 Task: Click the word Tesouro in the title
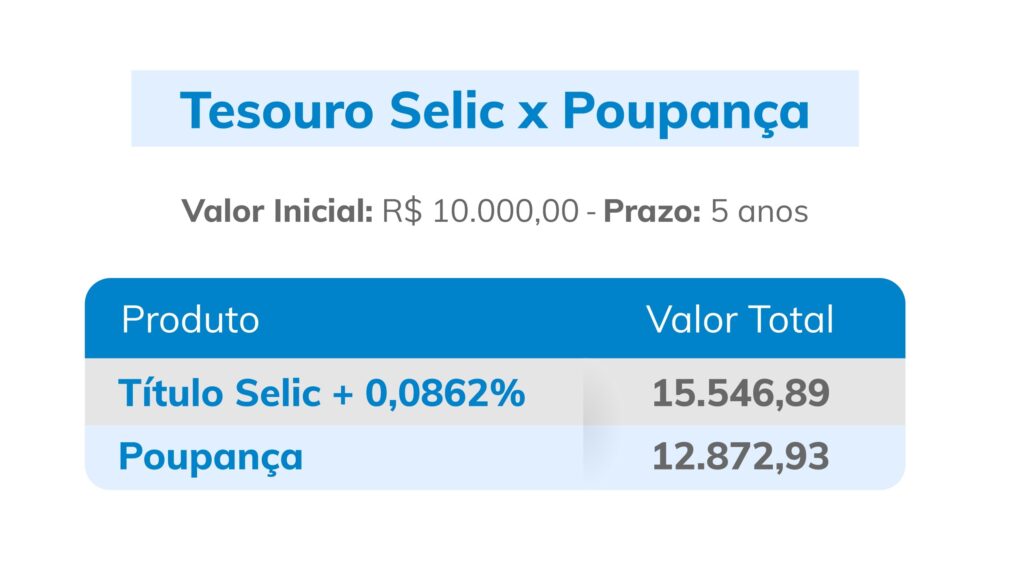[x=277, y=110]
